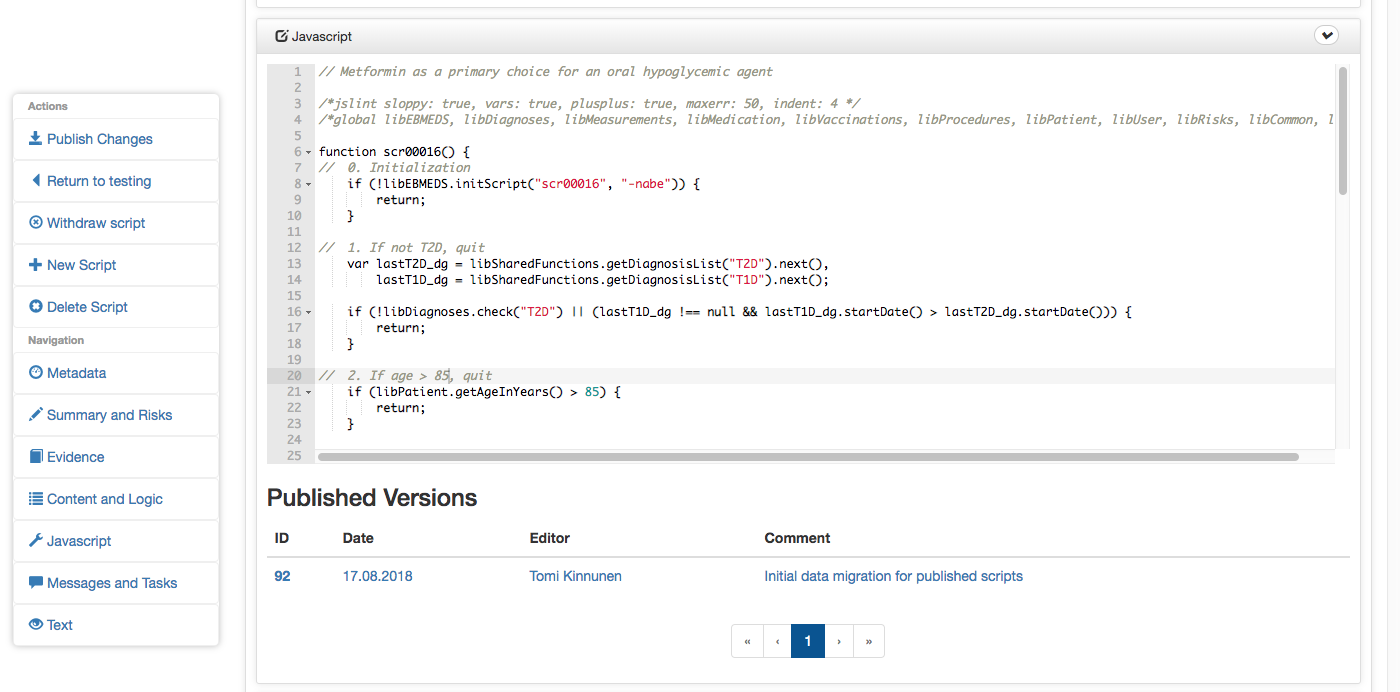The image size is (1400, 692).
Task: Select page 1 in pagination
Action: 808,641
